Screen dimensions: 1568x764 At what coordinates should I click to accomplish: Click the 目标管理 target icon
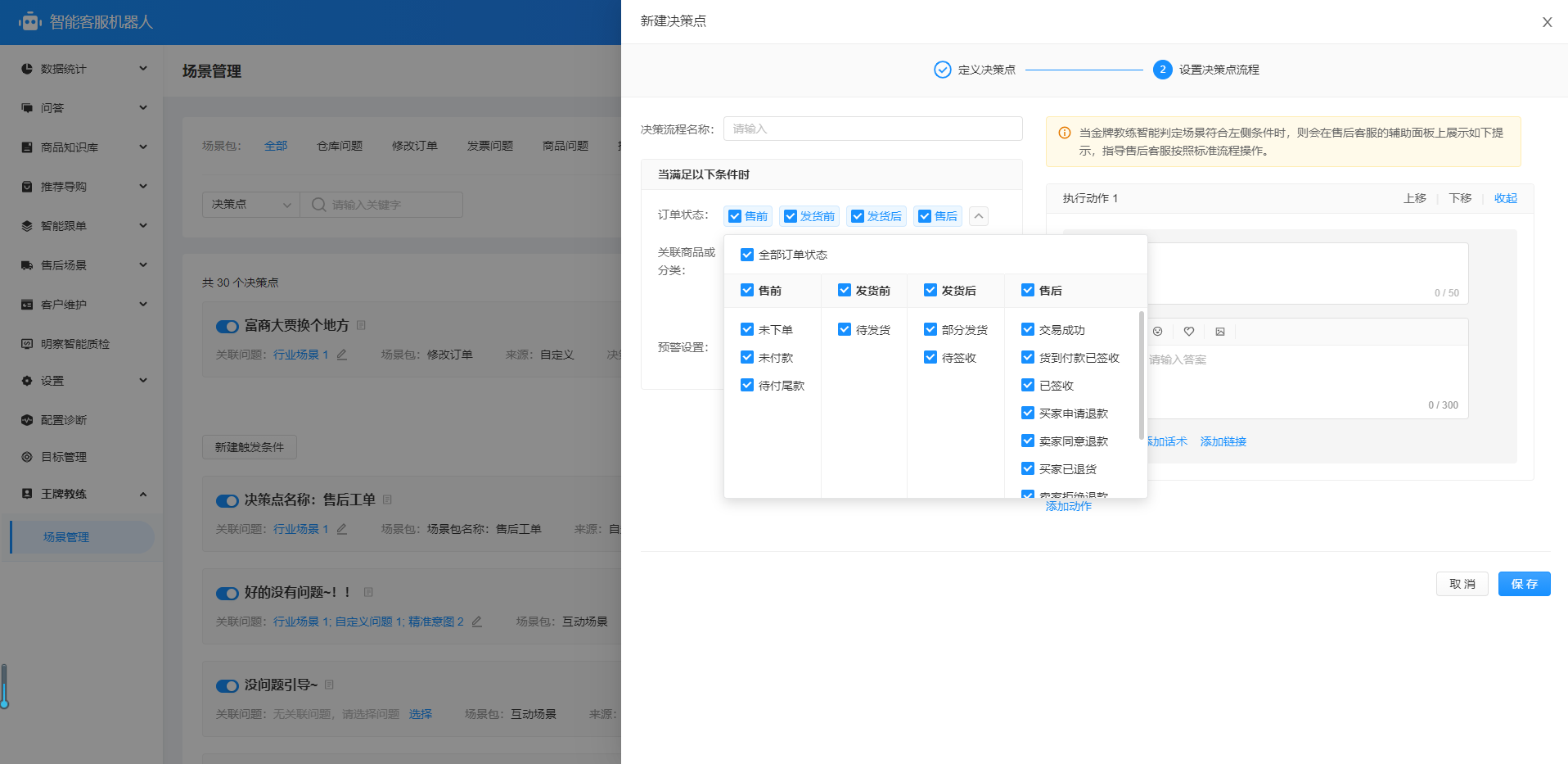pyautogui.click(x=27, y=457)
